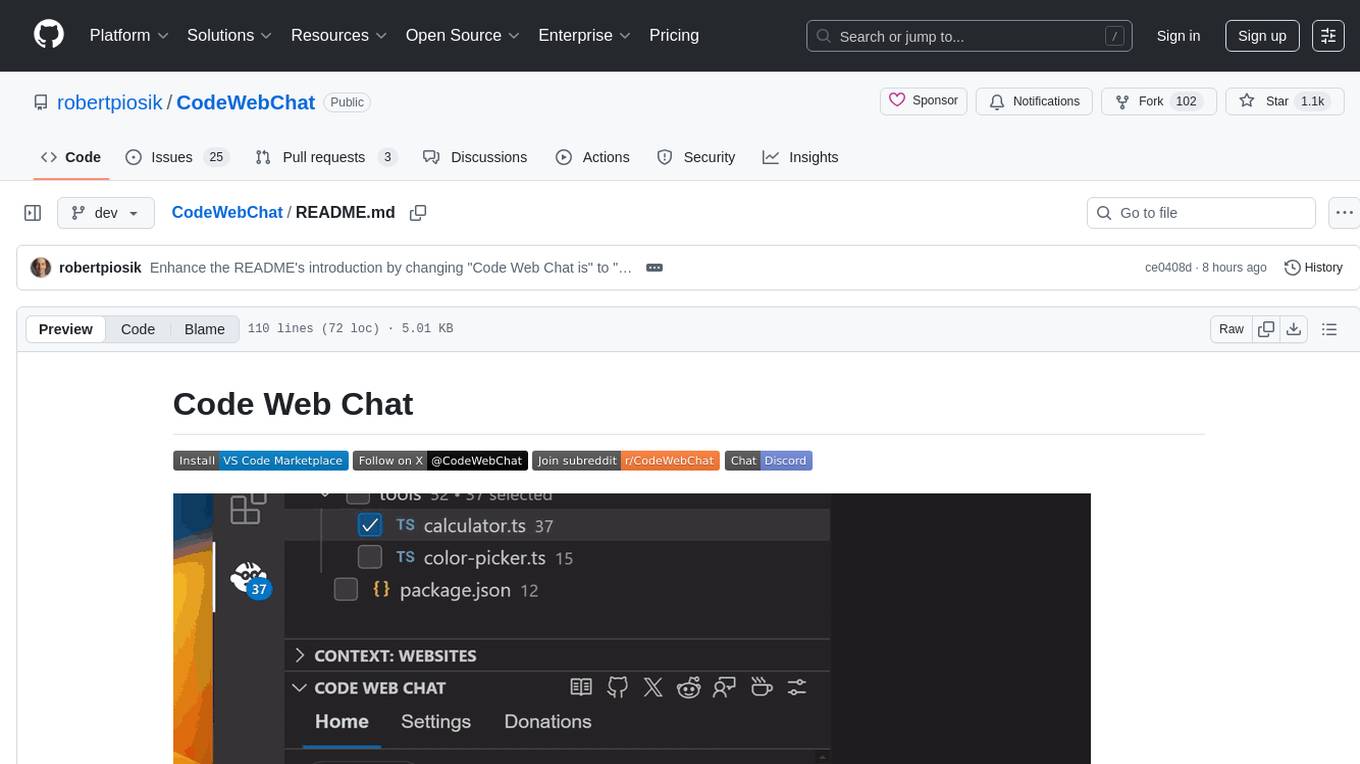The width and height of the screenshot is (1360, 764).
Task: Check the color-picker.ts checkbox
Action: 369,557
